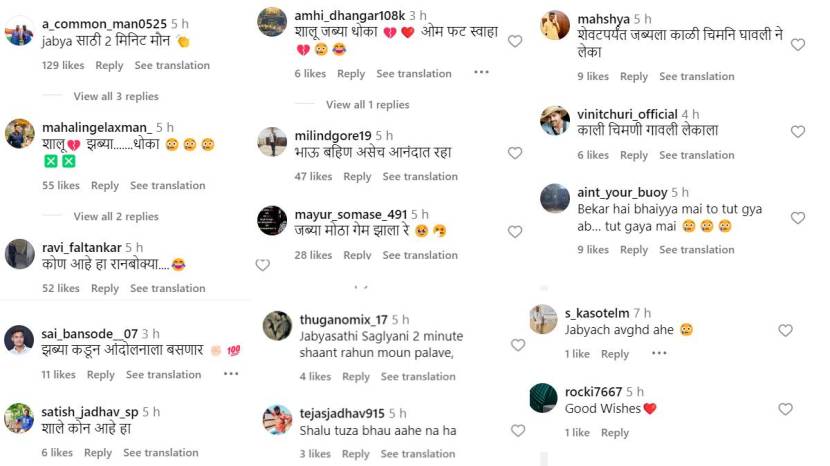
Task: Like thuganomix_17's comment
Action: click(517, 345)
